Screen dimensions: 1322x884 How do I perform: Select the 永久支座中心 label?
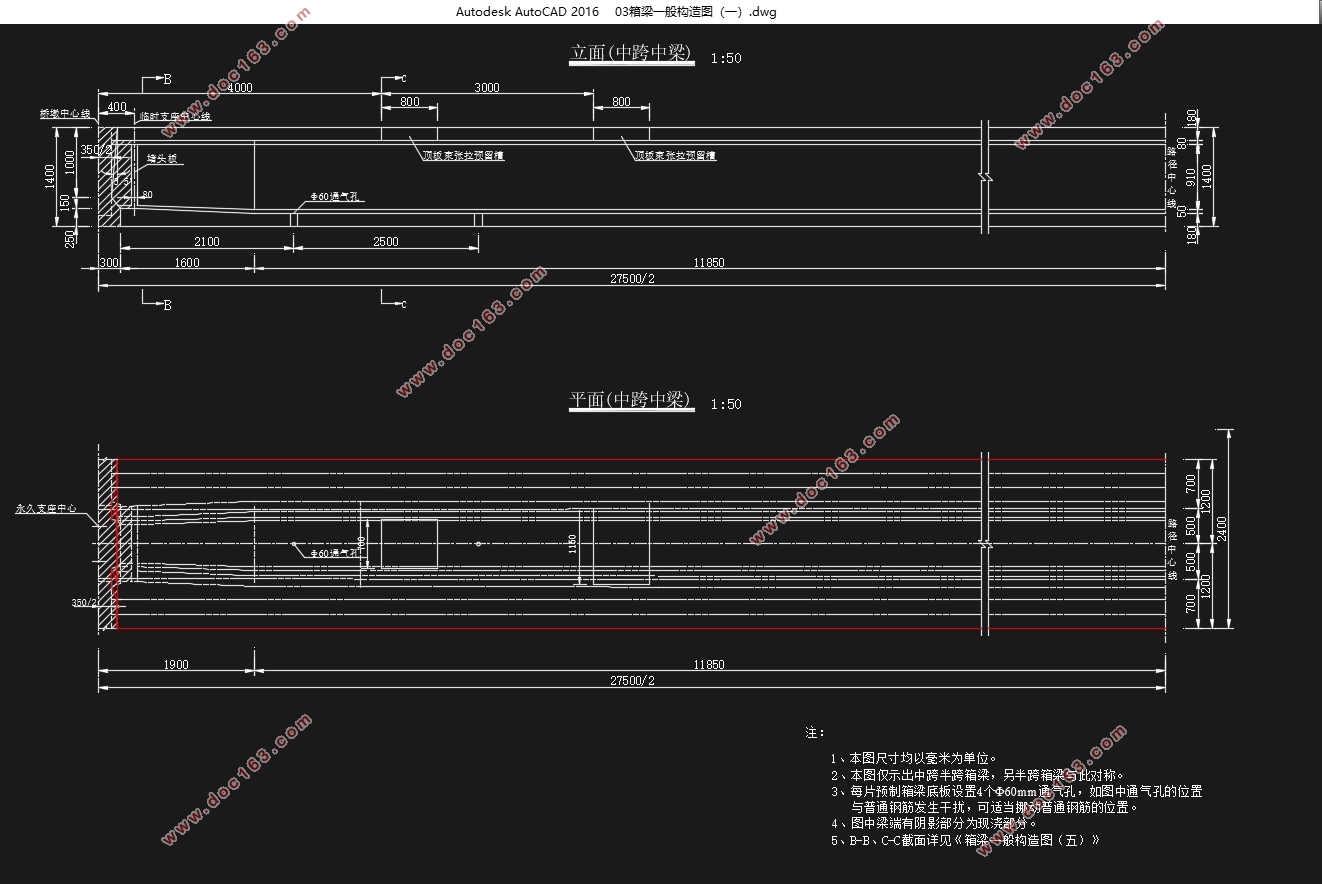coord(46,508)
